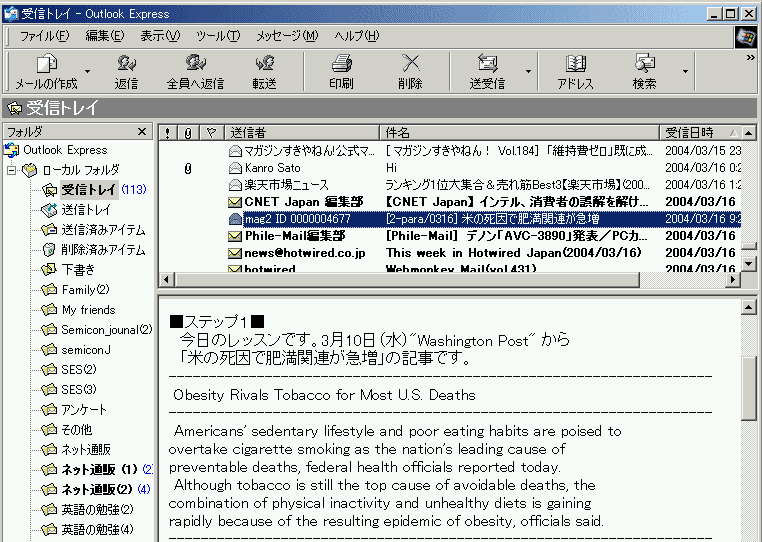Open the ファイル(F) menu

click(x=44, y=36)
